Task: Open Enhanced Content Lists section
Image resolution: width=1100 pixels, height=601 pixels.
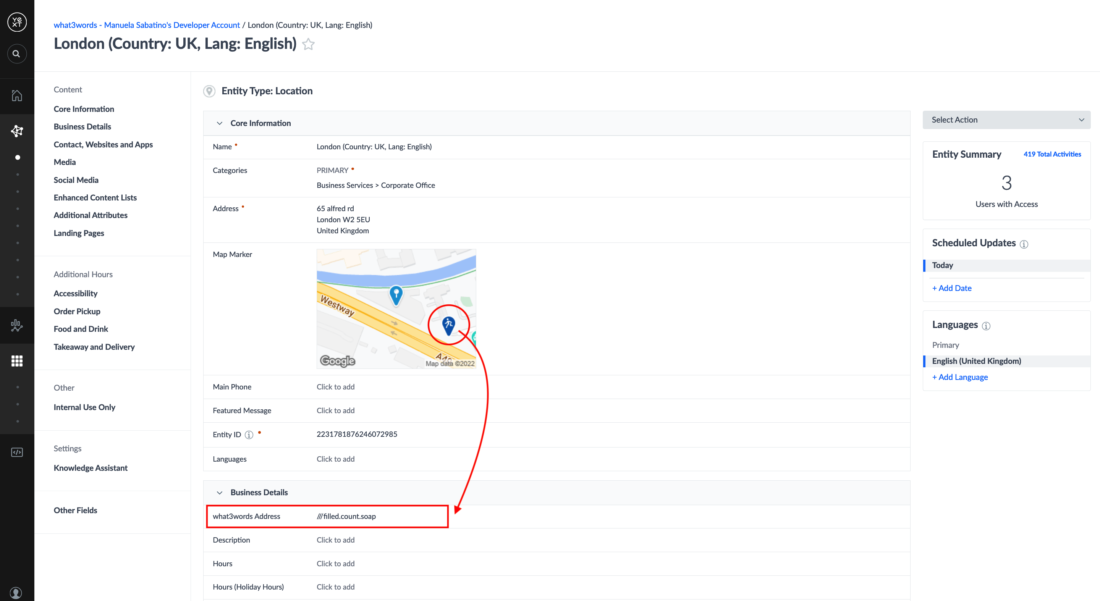Action: pos(95,198)
